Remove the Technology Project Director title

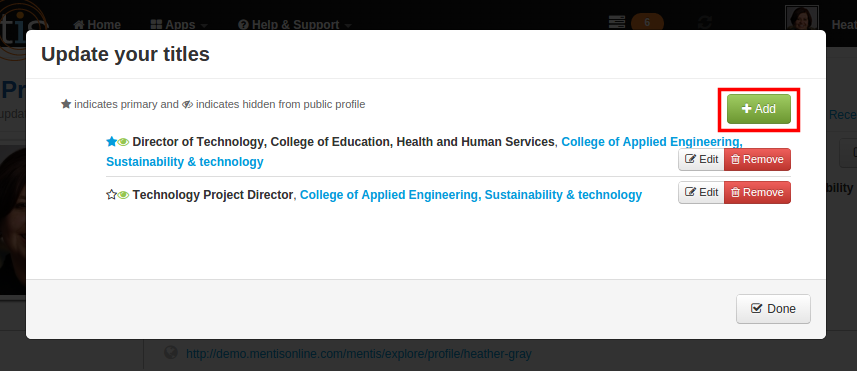tap(758, 192)
